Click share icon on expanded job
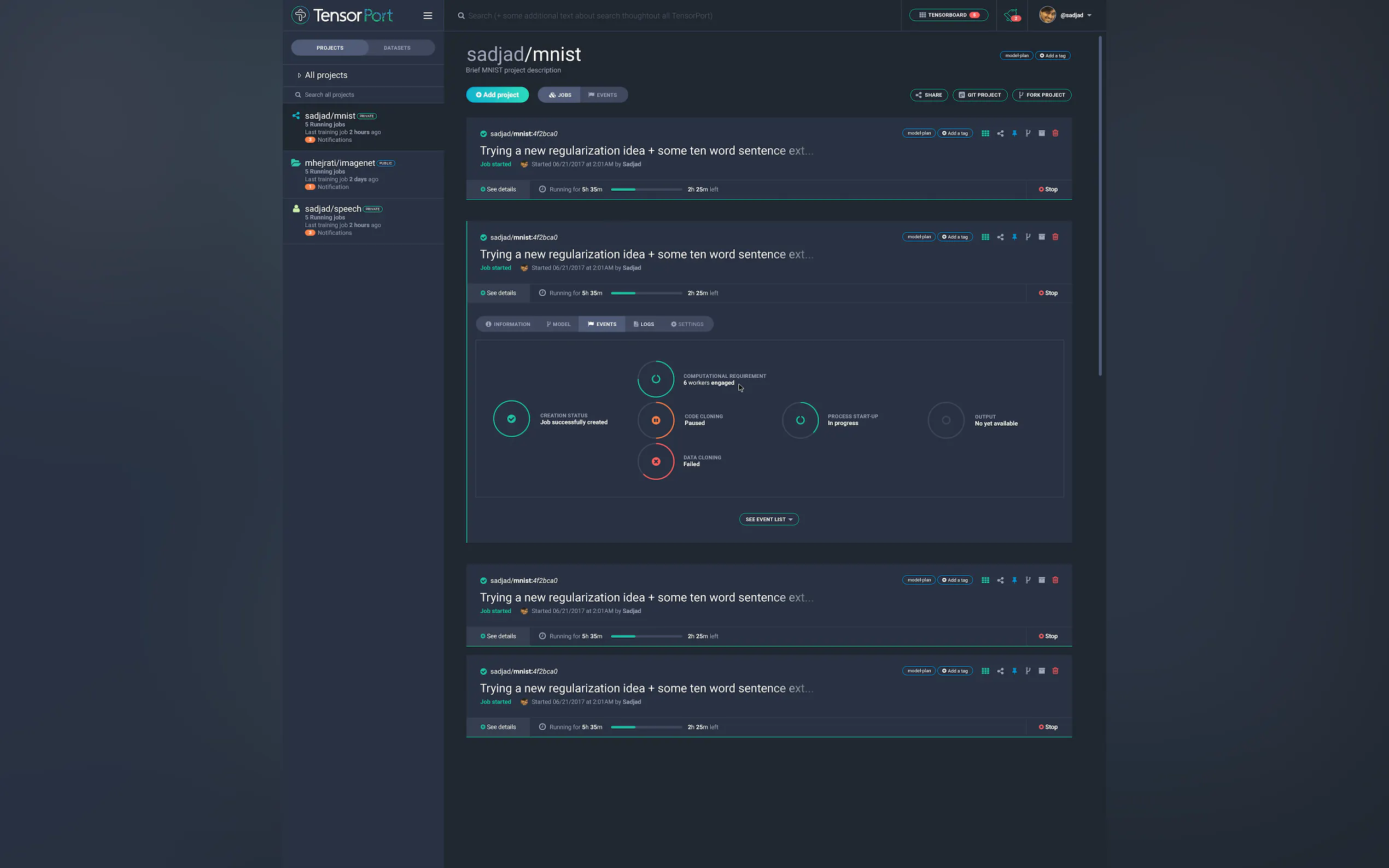The width and height of the screenshot is (1389, 868). point(1000,237)
